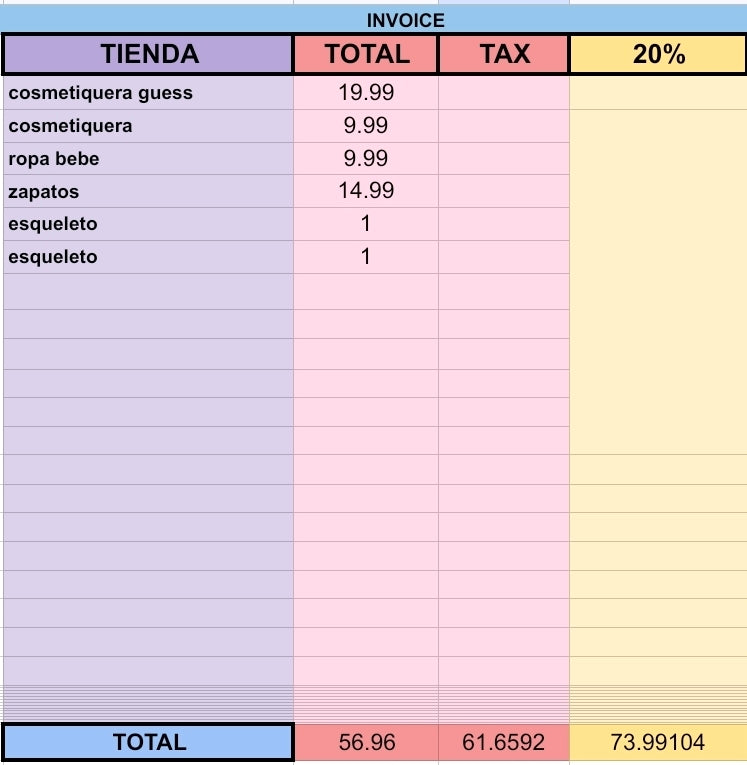Select the second esqueleto cell
The image size is (747, 765).
[x=148, y=257]
